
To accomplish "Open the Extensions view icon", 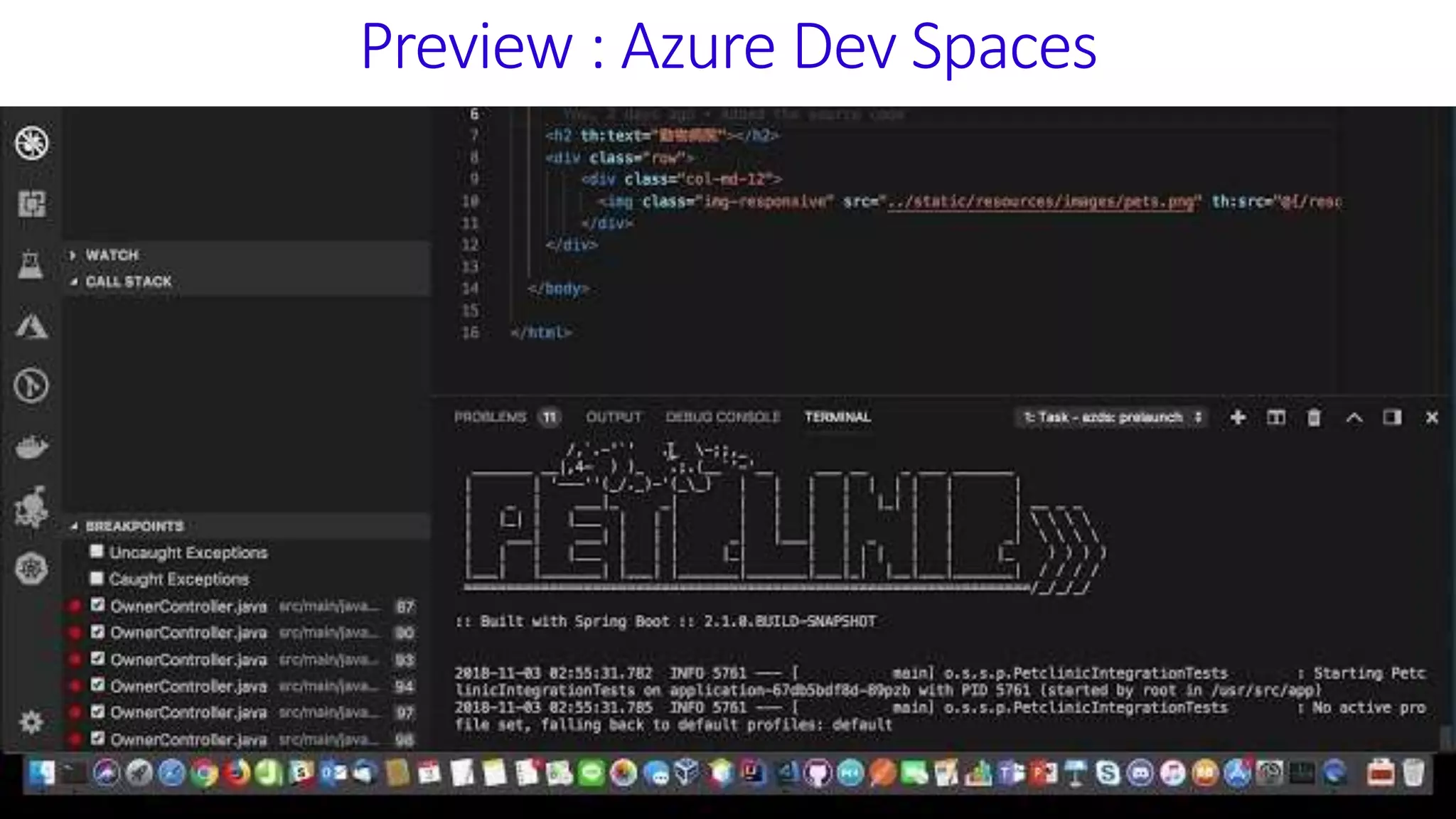I will [32, 204].
